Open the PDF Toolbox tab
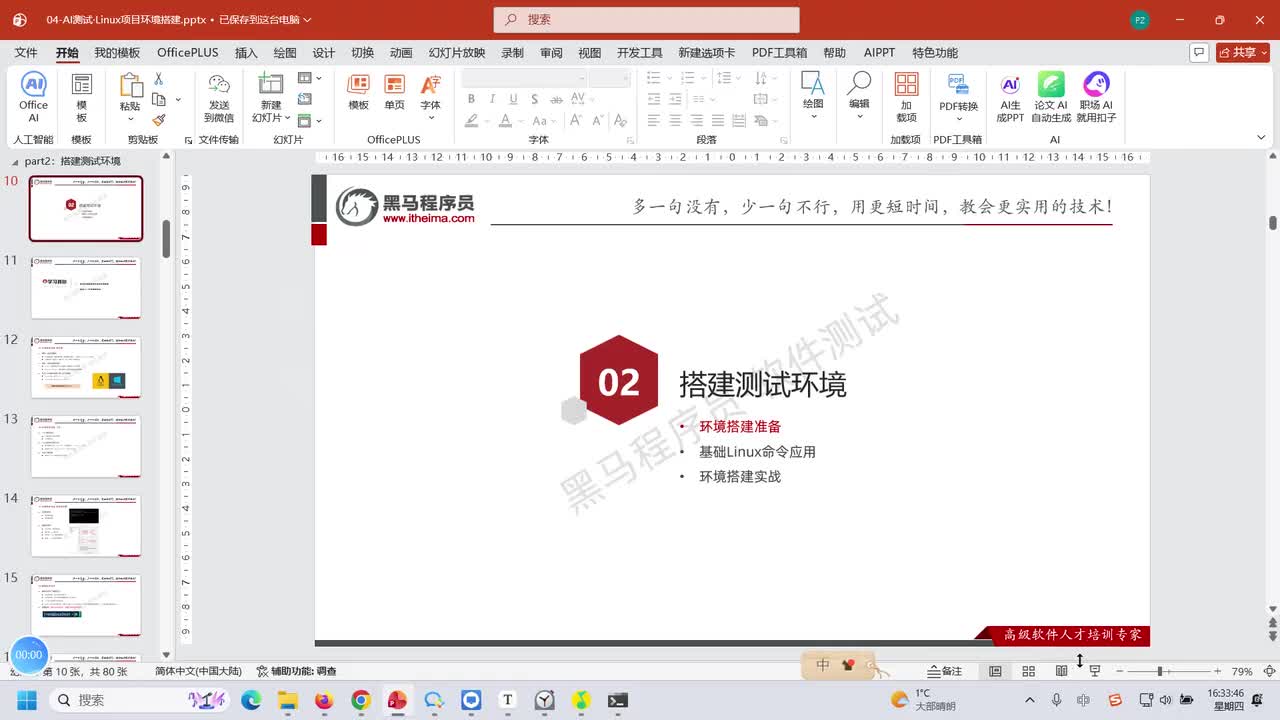 [779, 52]
